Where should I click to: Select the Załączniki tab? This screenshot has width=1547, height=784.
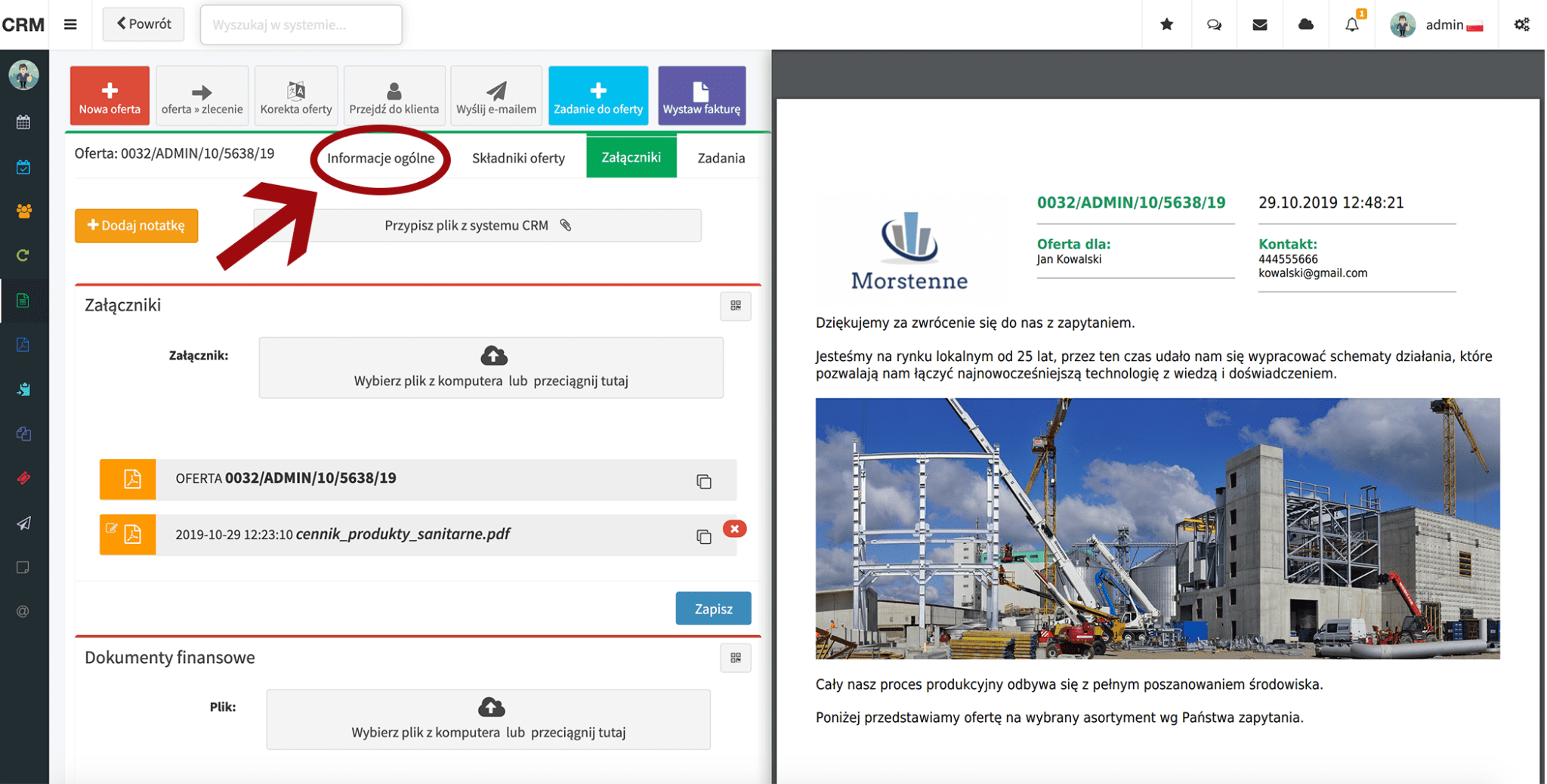point(631,157)
